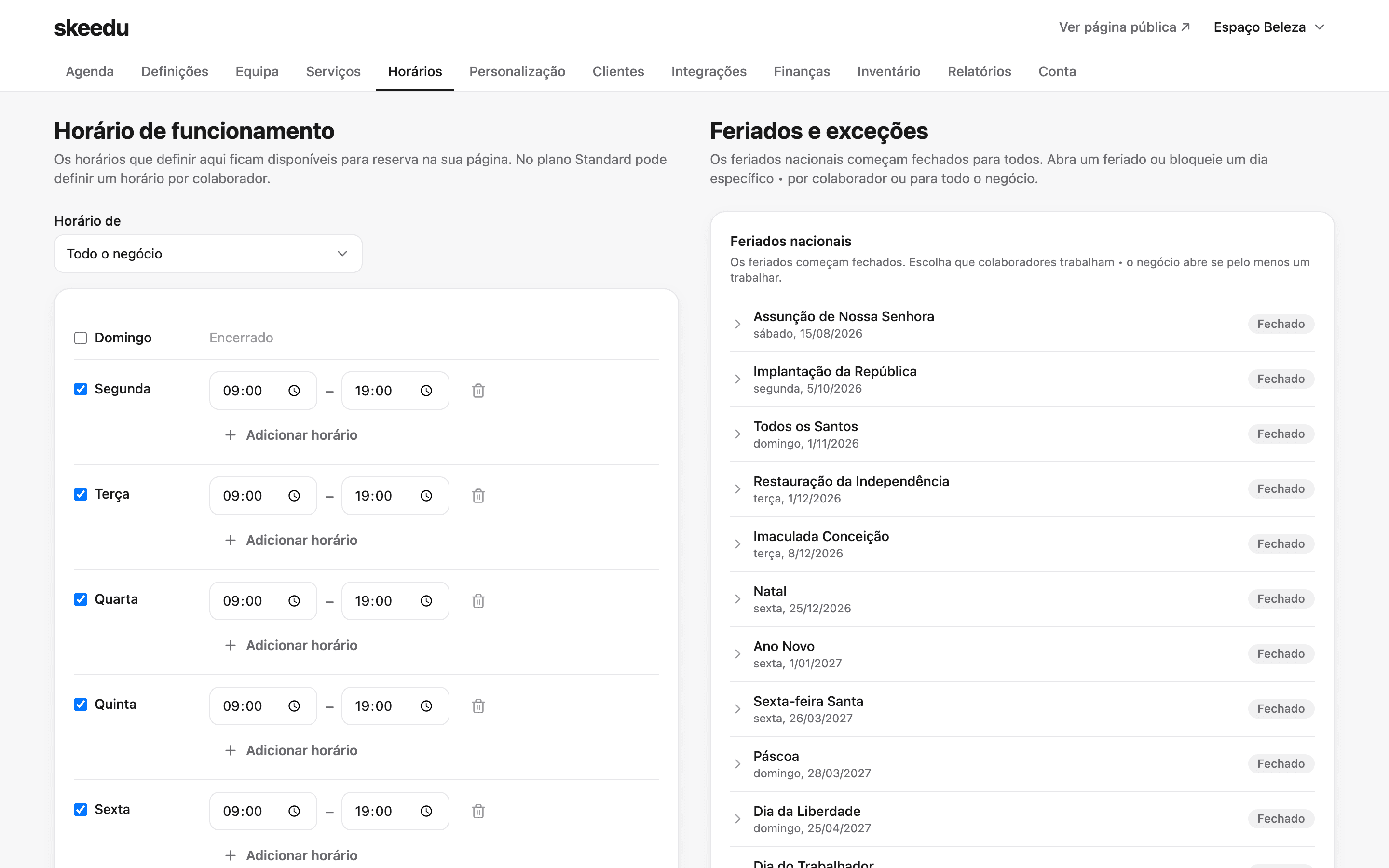Viewport: 1389px width, 868px height.
Task: Click Fechado badge for Todos os Santos
Action: [x=1280, y=434]
